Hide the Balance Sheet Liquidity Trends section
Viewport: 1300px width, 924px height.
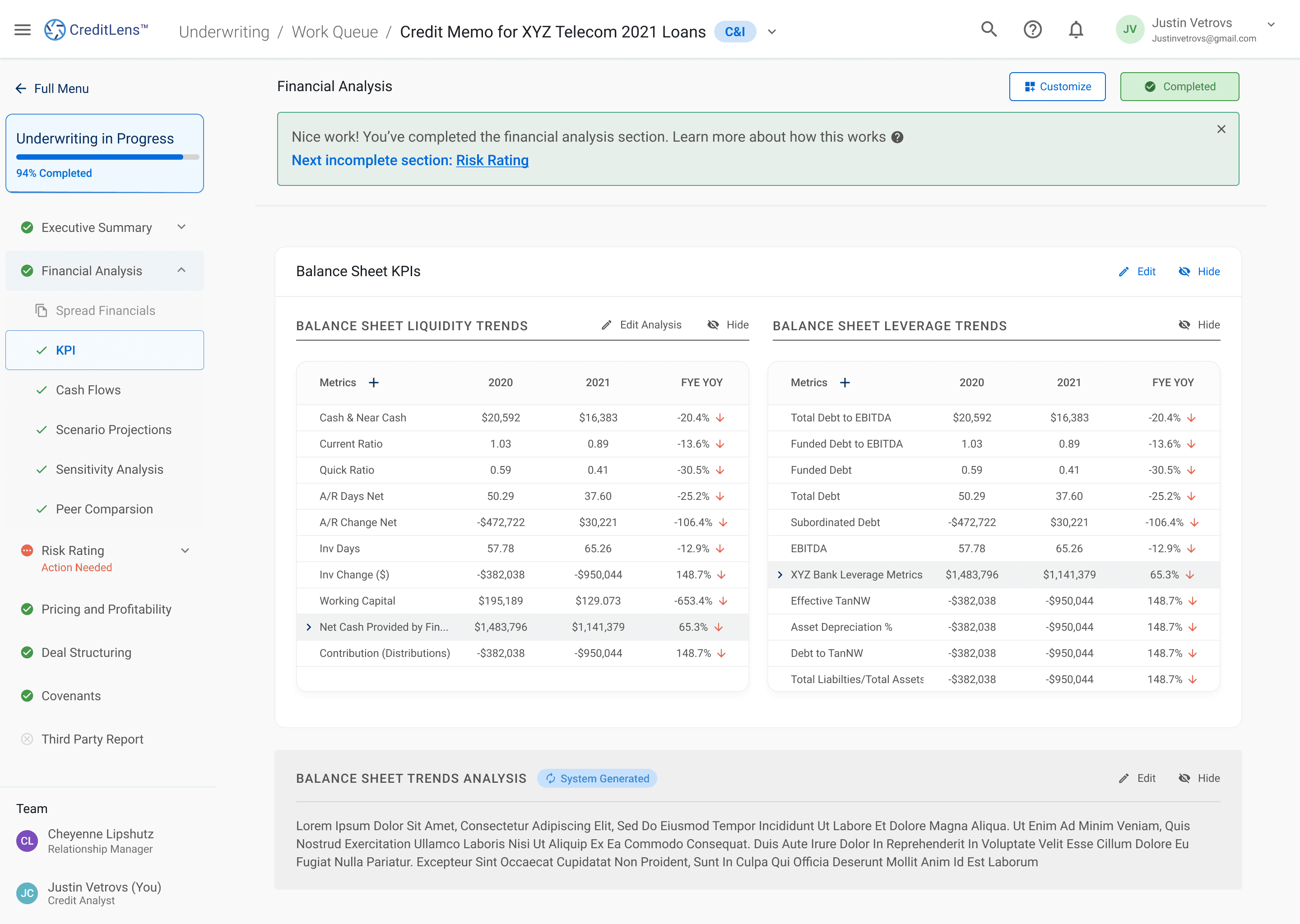coord(728,325)
